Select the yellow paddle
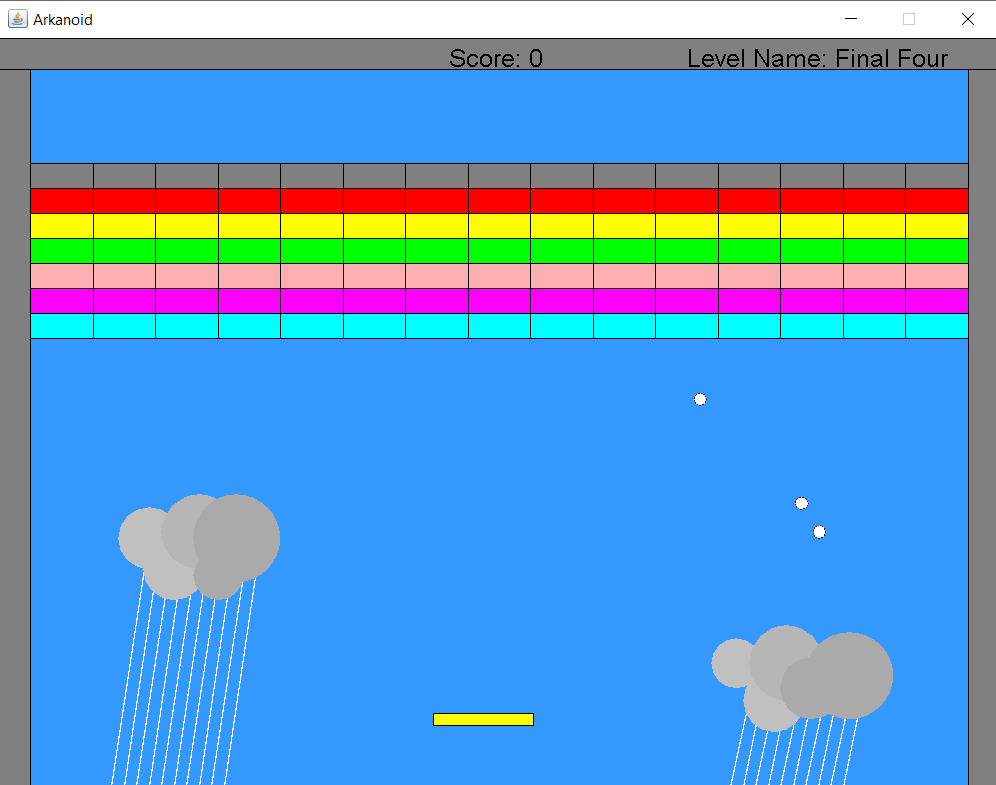Image resolution: width=996 pixels, height=785 pixels. pyautogui.click(x=483, y=718)
